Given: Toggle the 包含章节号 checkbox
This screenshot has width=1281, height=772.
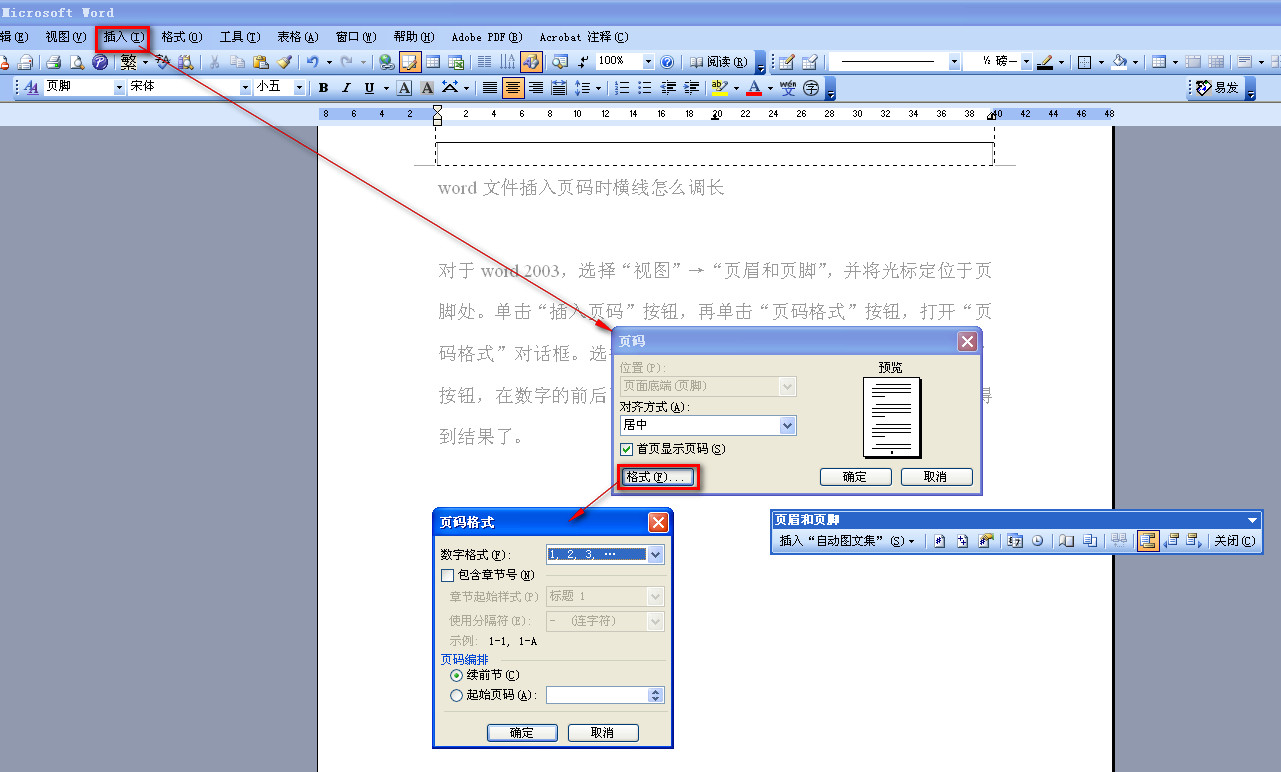Looking at the screenshot, I should click(447, 575).
